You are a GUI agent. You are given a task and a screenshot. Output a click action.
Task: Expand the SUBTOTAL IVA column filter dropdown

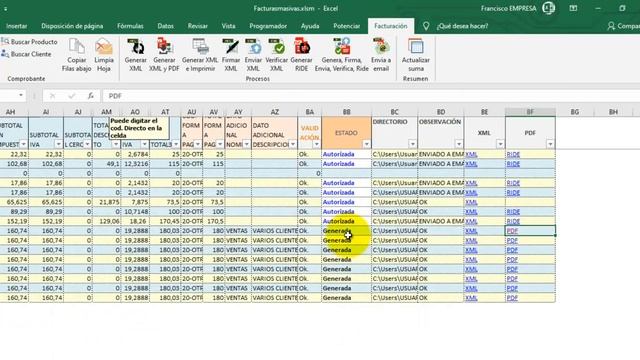58,144
